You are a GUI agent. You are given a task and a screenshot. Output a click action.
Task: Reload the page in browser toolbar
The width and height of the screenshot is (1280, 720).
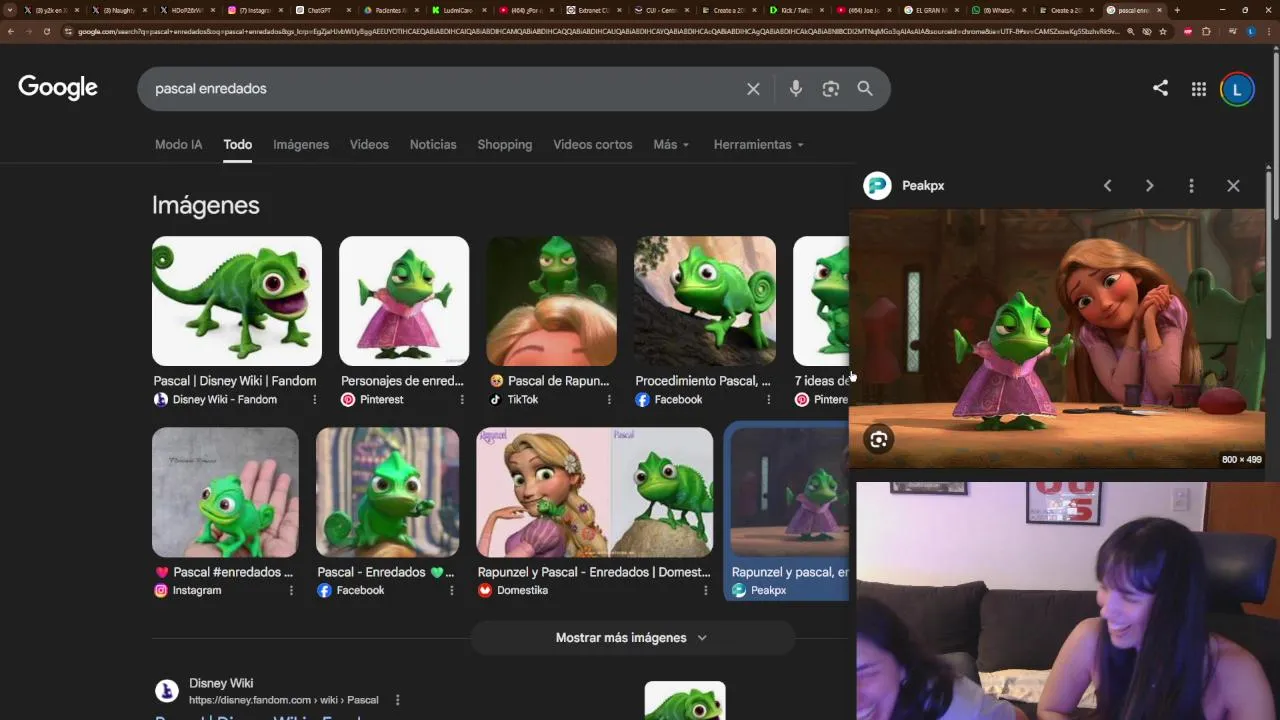pyautogui.click(x=46, y=31)
